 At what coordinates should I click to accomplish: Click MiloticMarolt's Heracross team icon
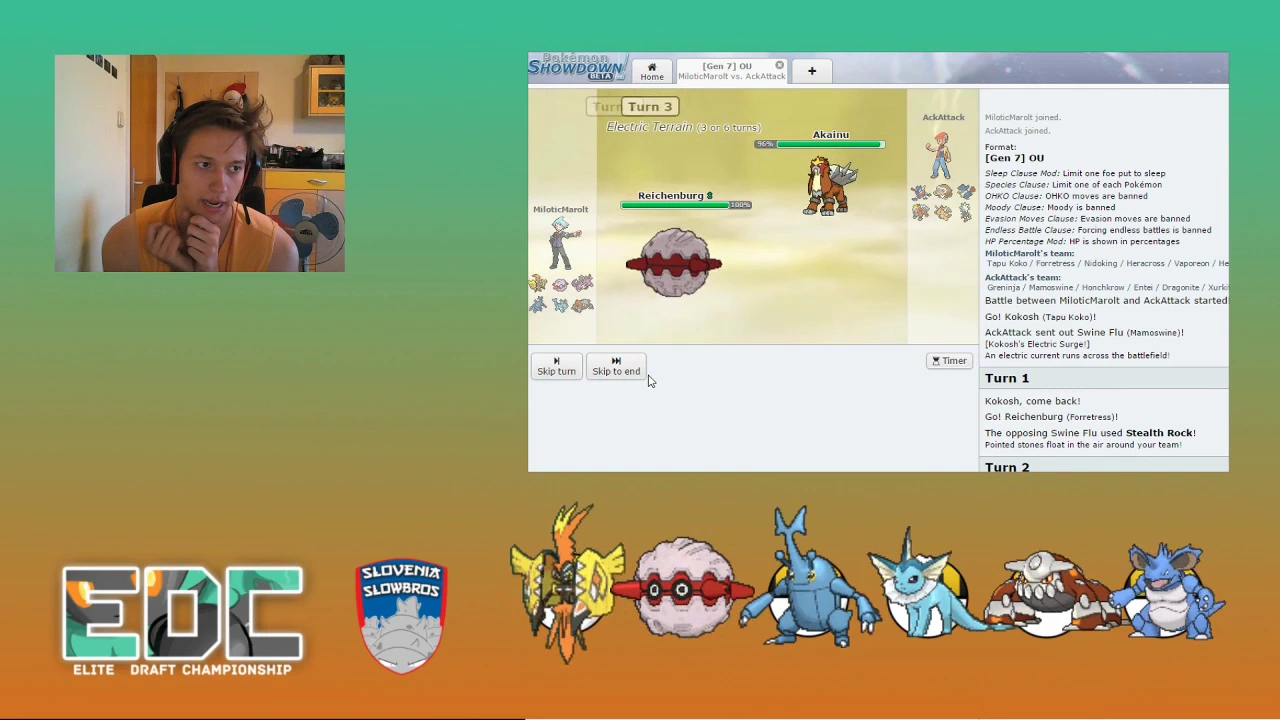538,304
